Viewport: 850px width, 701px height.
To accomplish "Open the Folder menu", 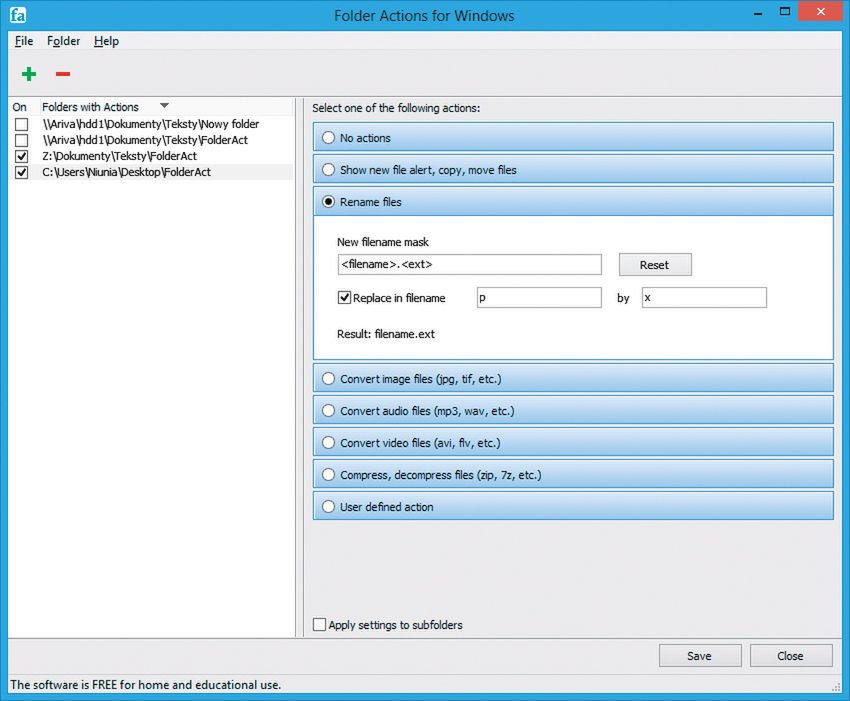I will [x=63, y=41].
